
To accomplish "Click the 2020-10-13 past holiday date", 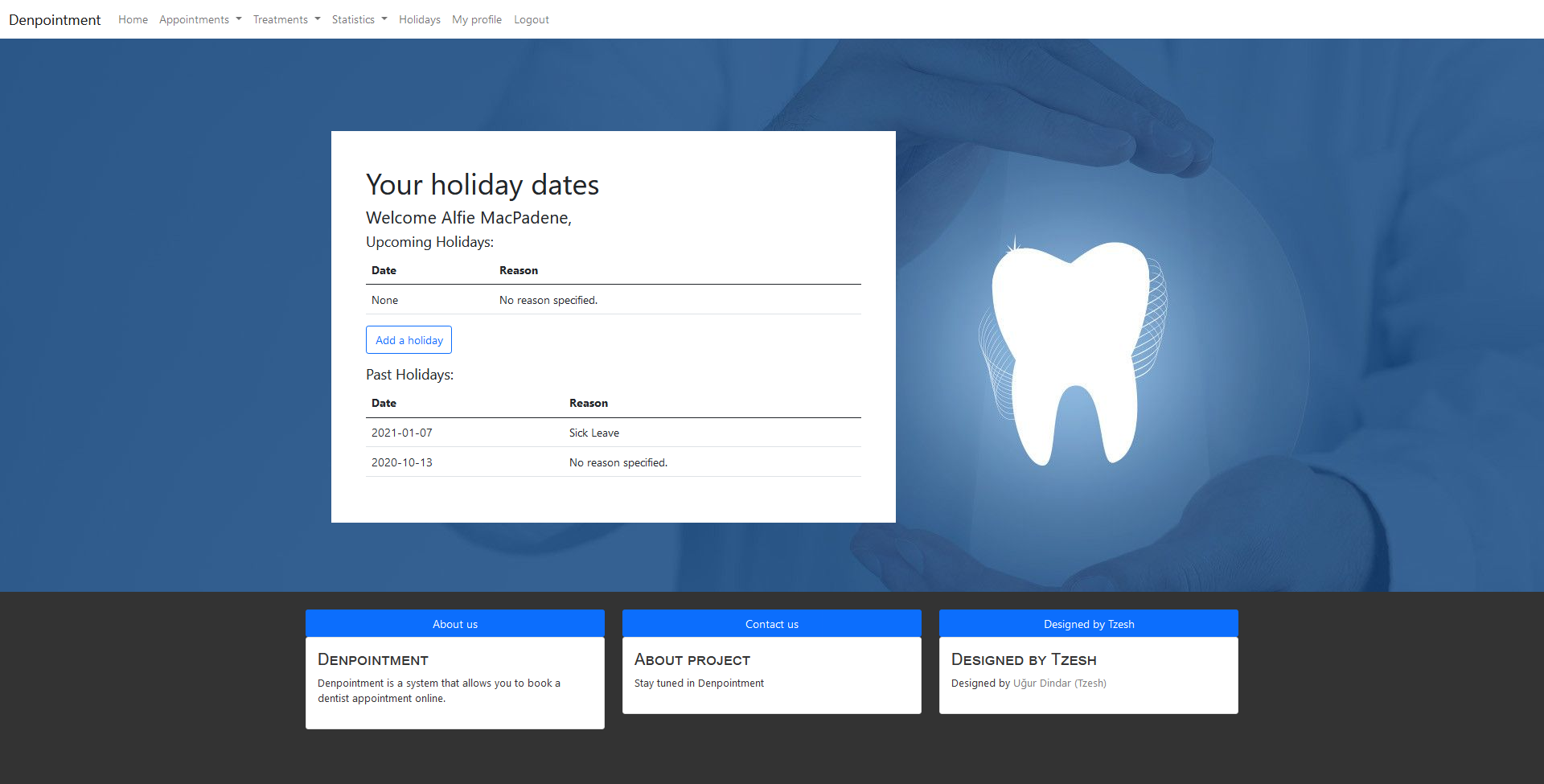I will (402, 462).
